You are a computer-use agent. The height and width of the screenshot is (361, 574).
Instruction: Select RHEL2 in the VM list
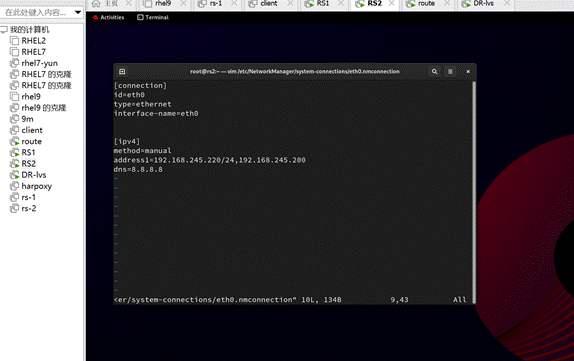33,41
